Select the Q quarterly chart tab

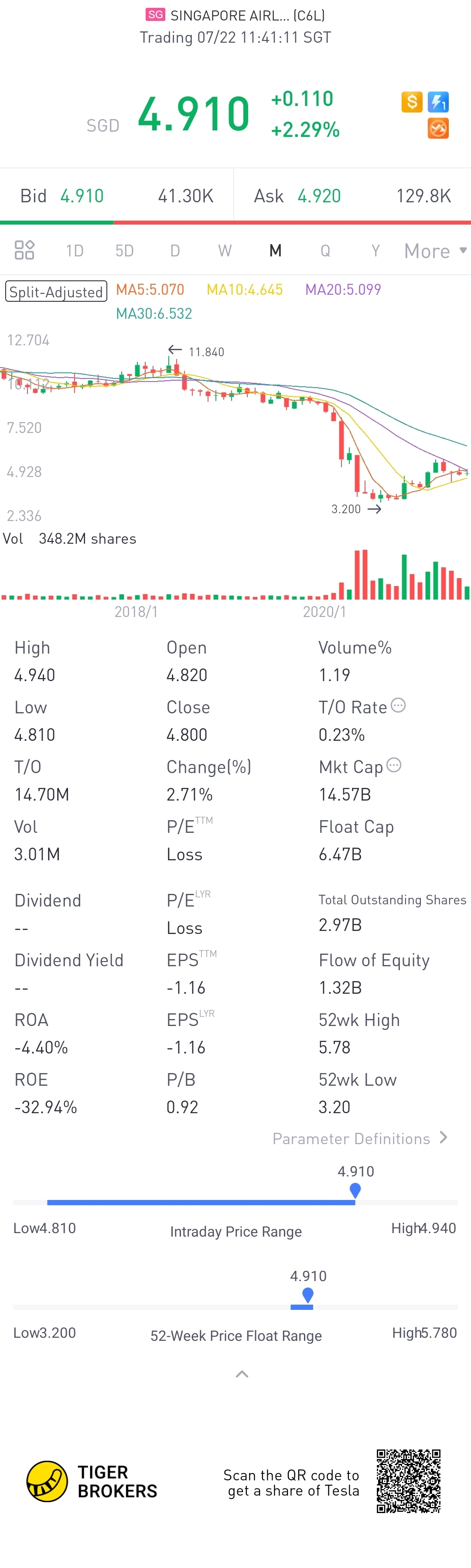(x=325, y=251)
